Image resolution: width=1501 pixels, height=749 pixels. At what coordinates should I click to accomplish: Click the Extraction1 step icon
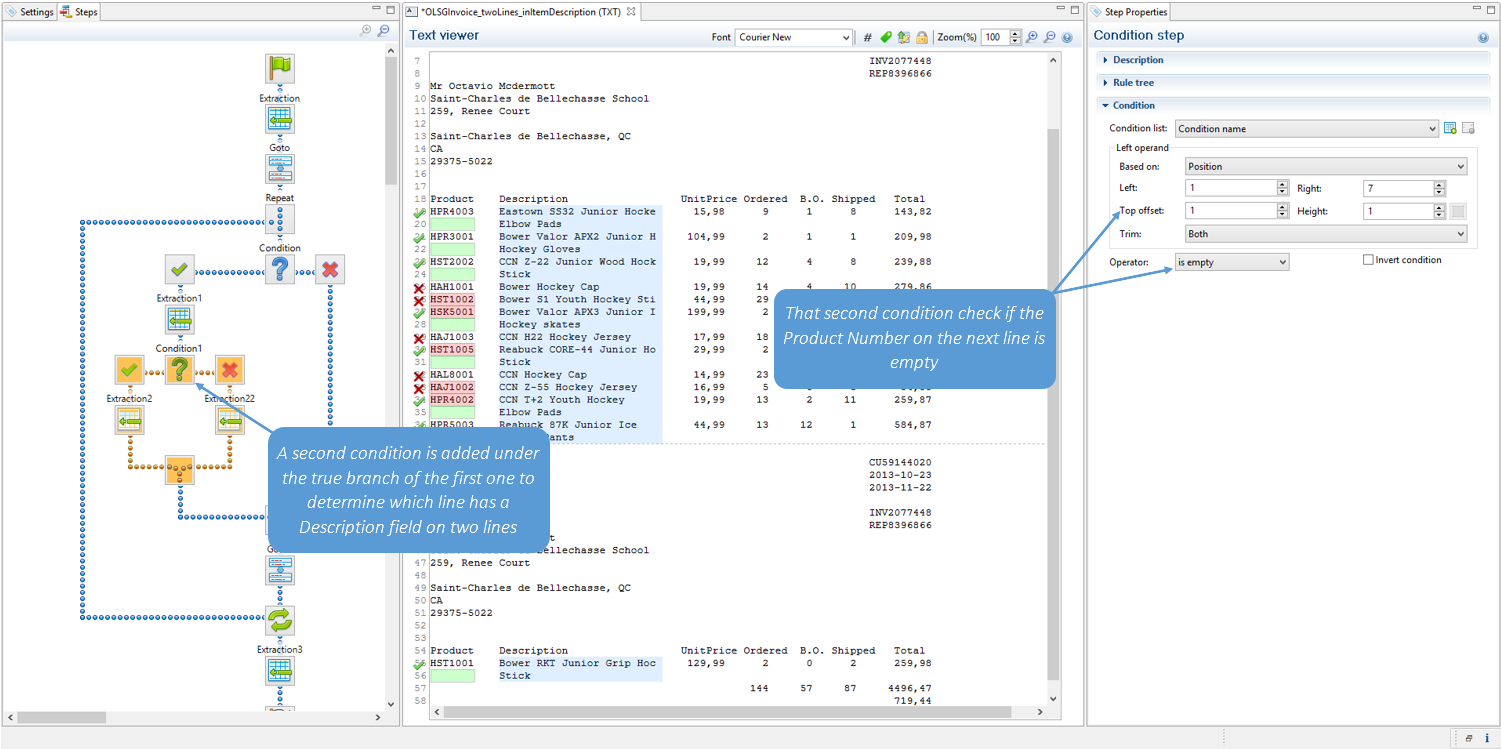[x=179, y=320]
